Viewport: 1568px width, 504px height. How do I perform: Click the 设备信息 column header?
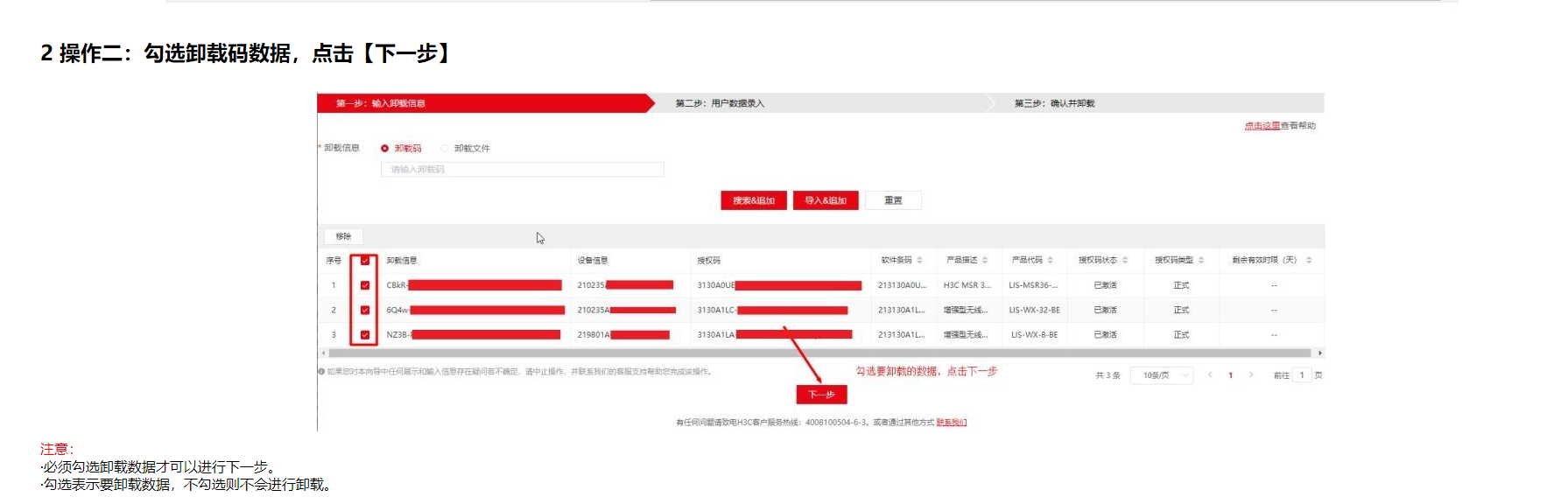pos(593,261)
